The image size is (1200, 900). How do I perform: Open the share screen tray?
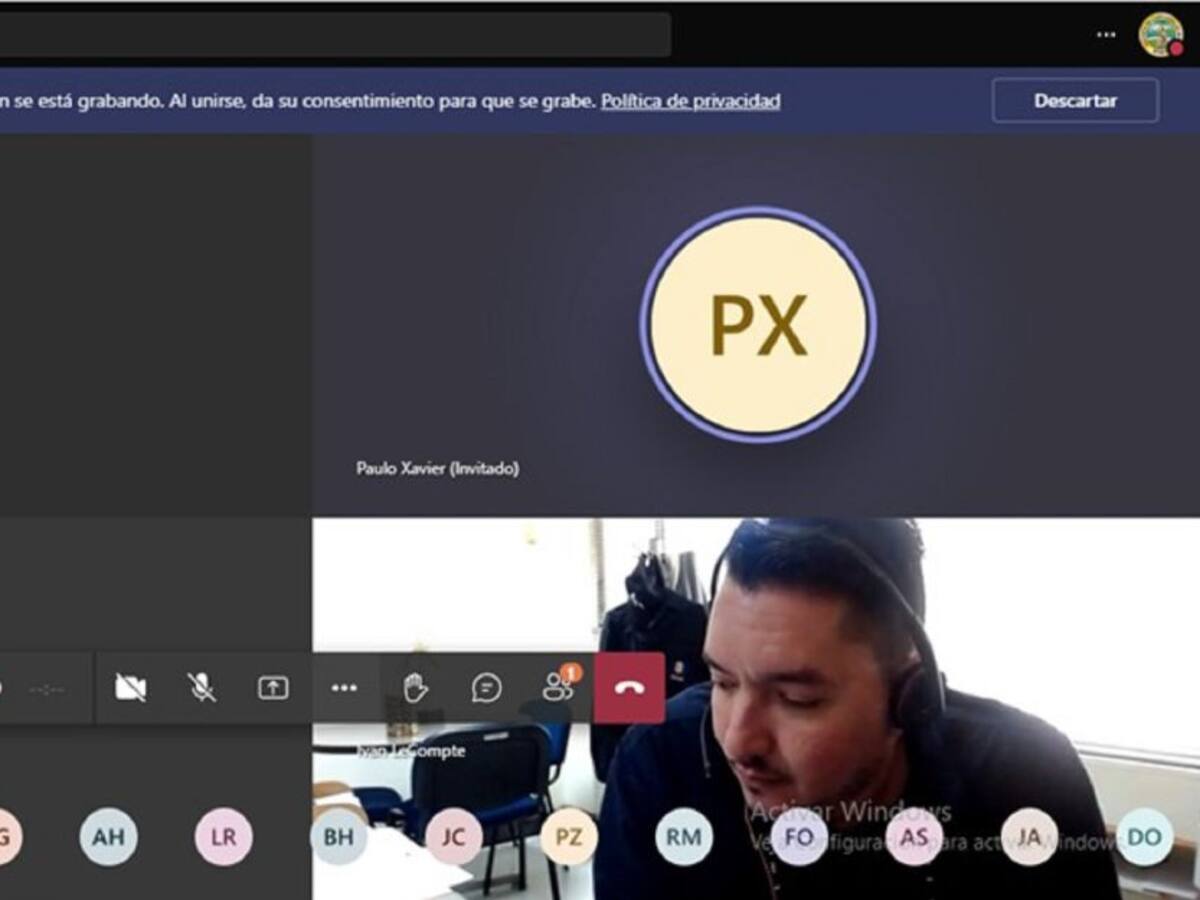click(x=273, y=688)
